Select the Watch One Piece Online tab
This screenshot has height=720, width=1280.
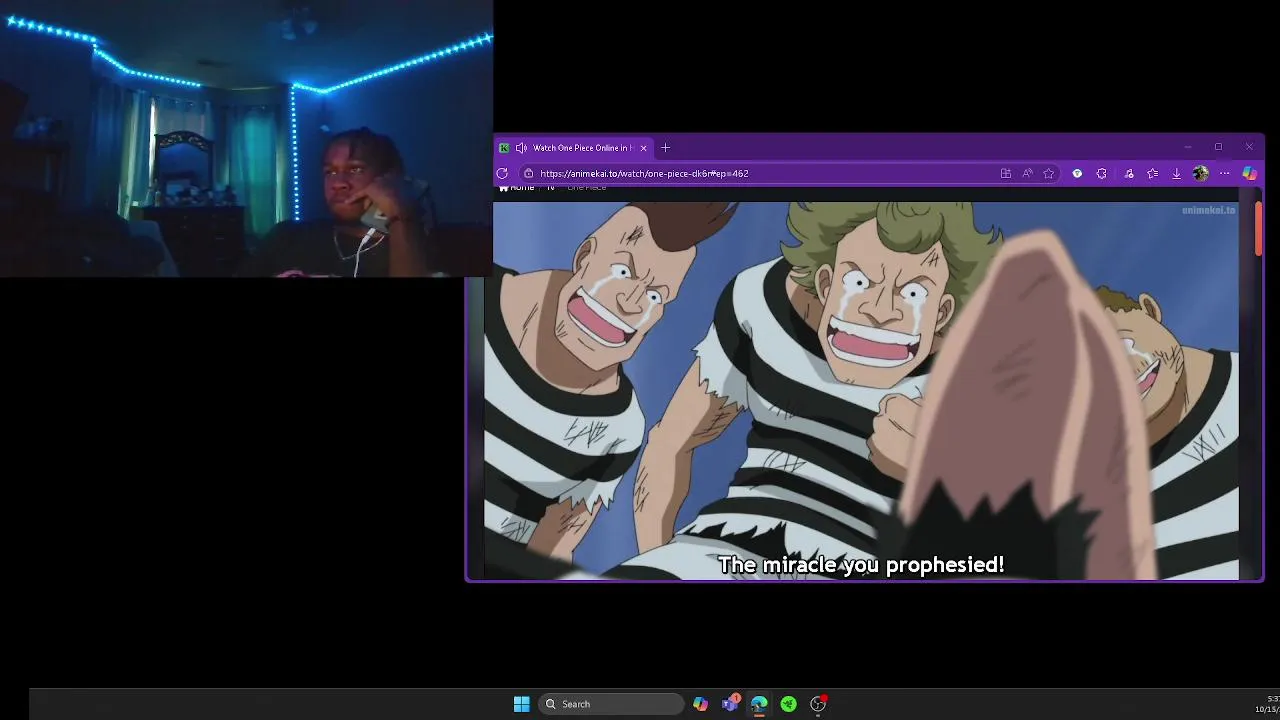pos(575,148)
